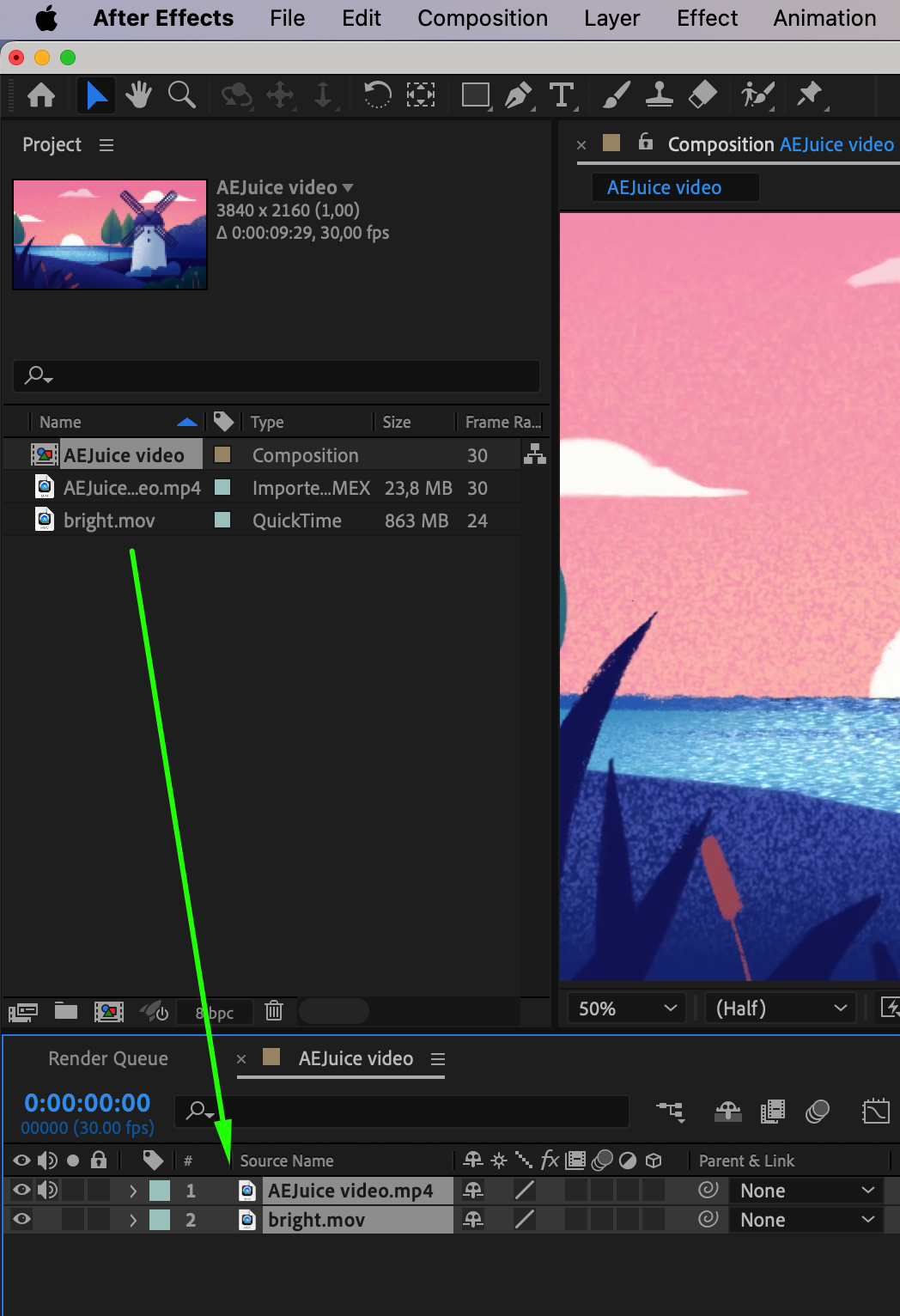
Task: Open Parent dropdown for AEJuice video.mp4 layer
Action: coord(806,1191)
